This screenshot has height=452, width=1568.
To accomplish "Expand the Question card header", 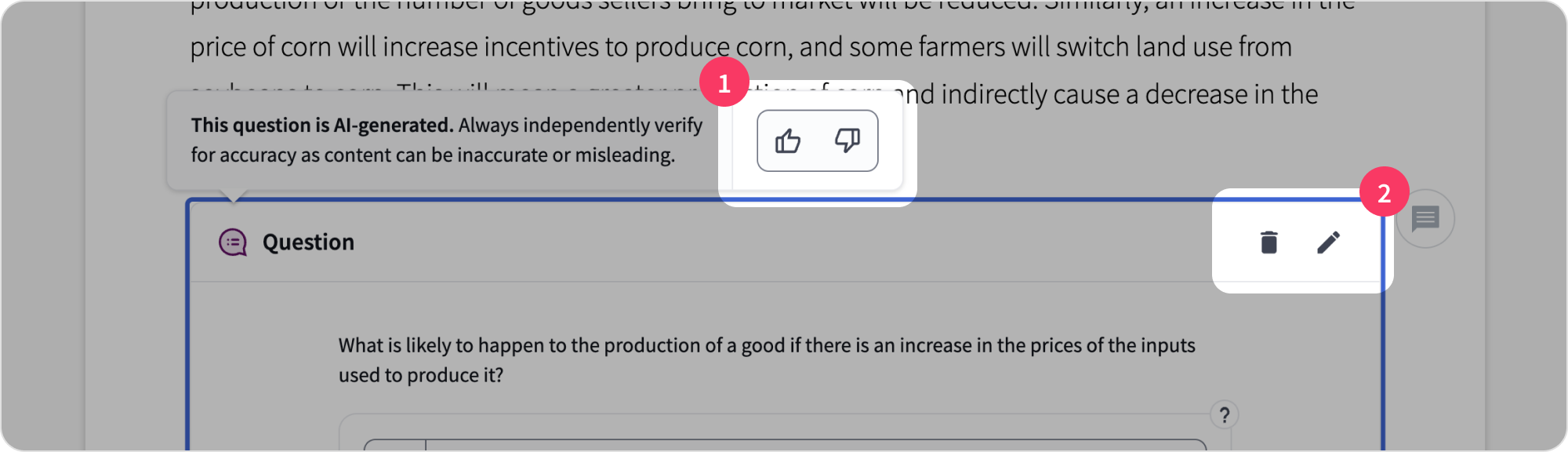I will pos(306,242).
